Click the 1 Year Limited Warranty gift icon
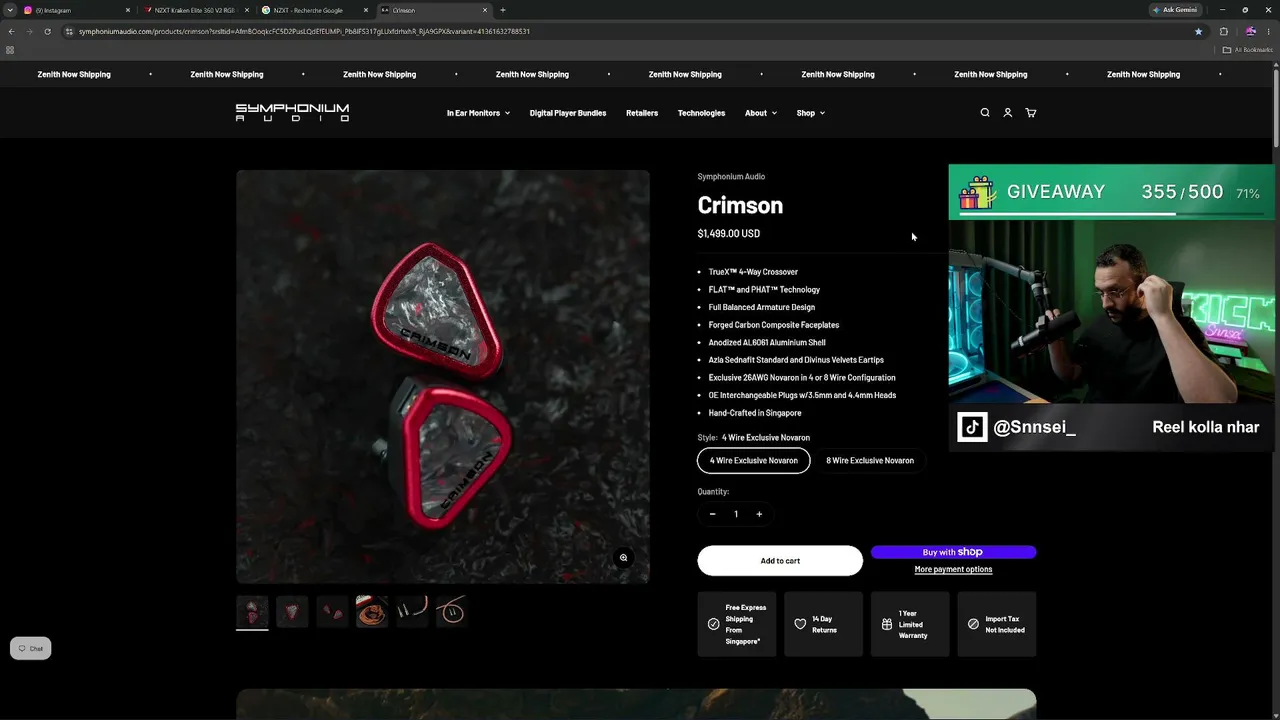Viewport: 1280px width, 720px height. point(887,624)
